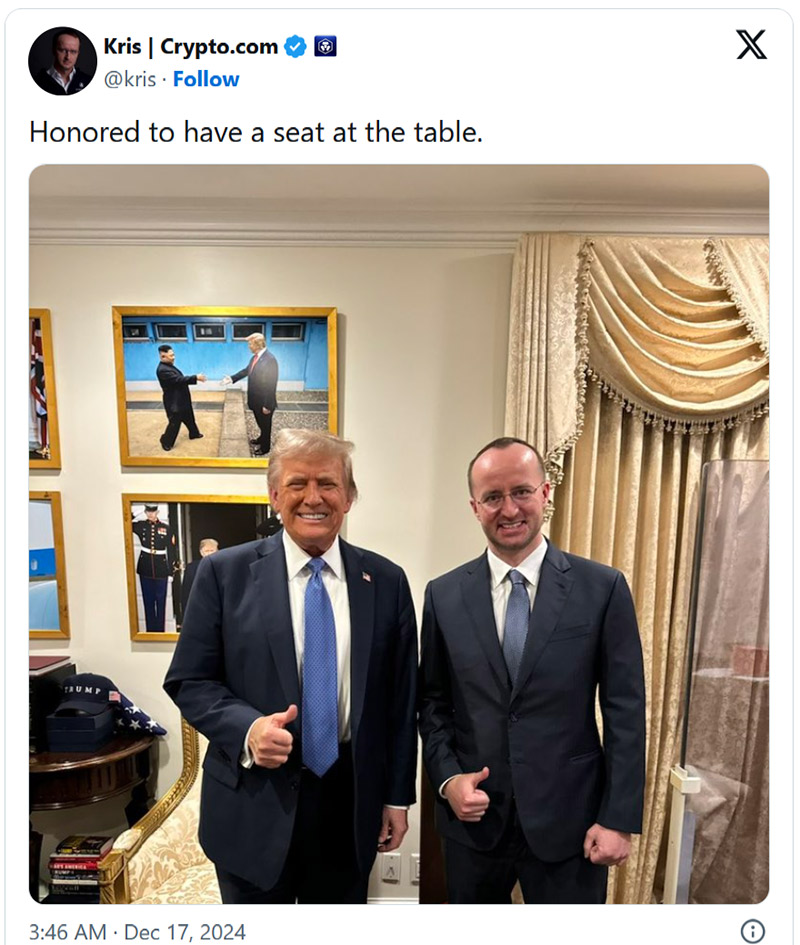
Task: Click the Crypto.com affiliate badge icon
Action: (326, 46)
